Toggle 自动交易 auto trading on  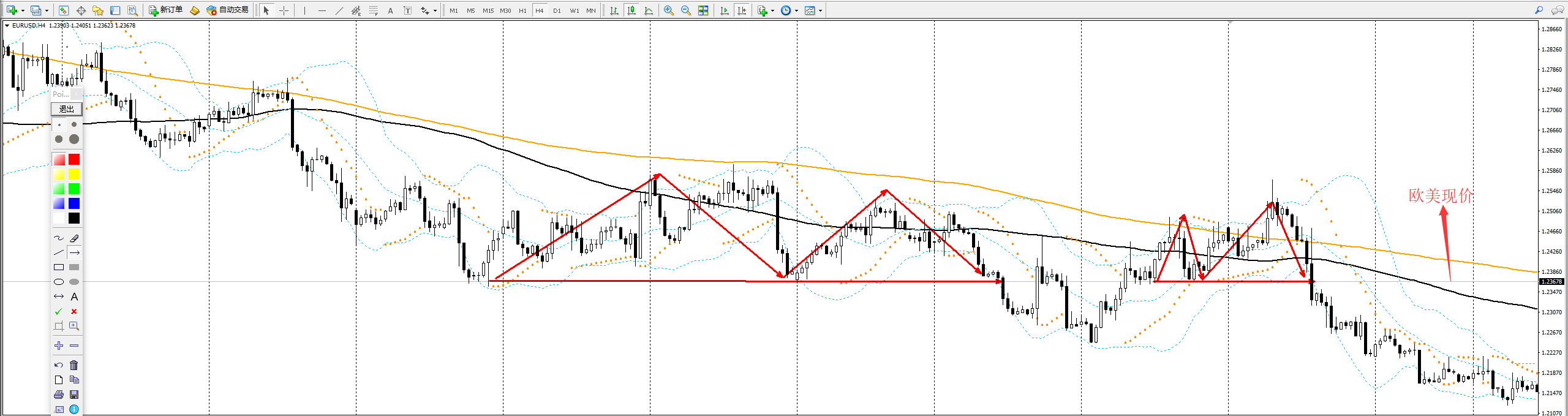(228, 10)
